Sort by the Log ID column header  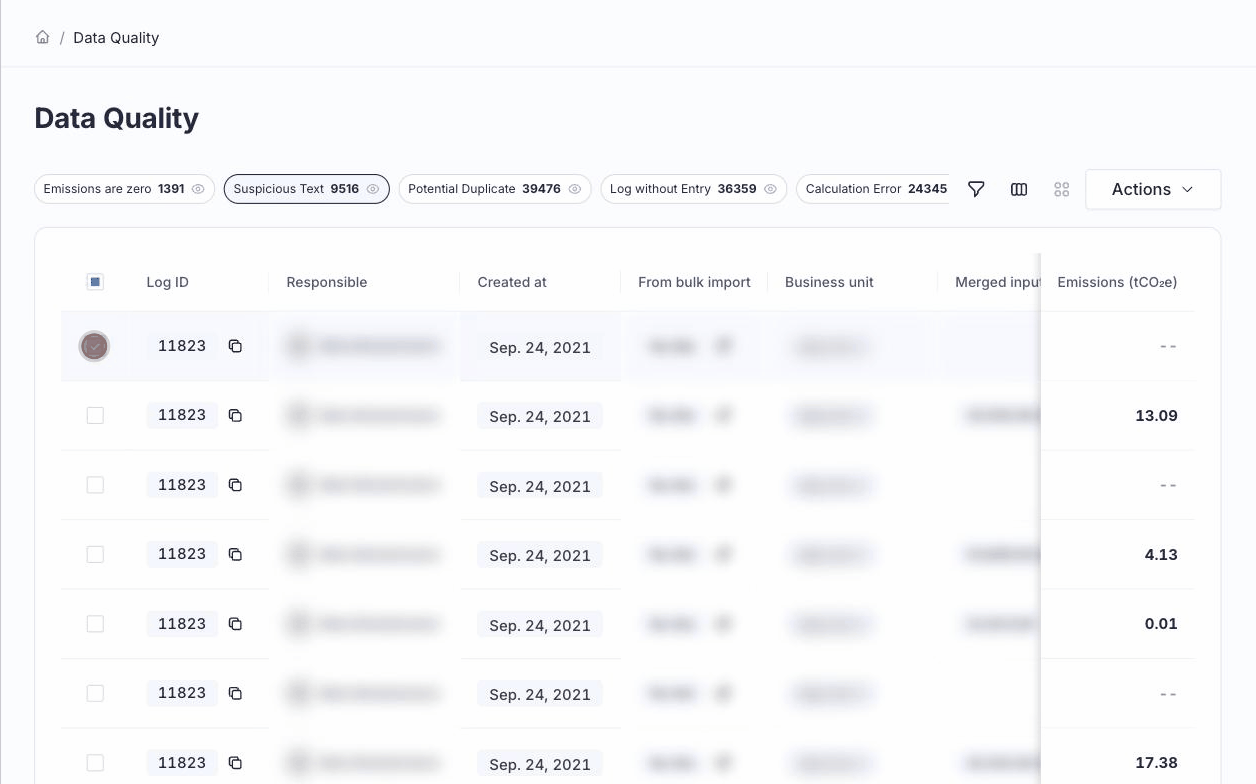[x=167, y=282]
